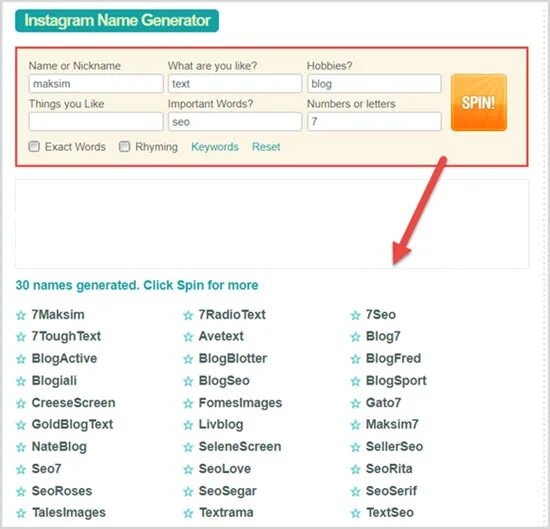Viewport: 550px width, 529px height.
Task: Select the BlogSport username
Action: [x=396, y=381]
